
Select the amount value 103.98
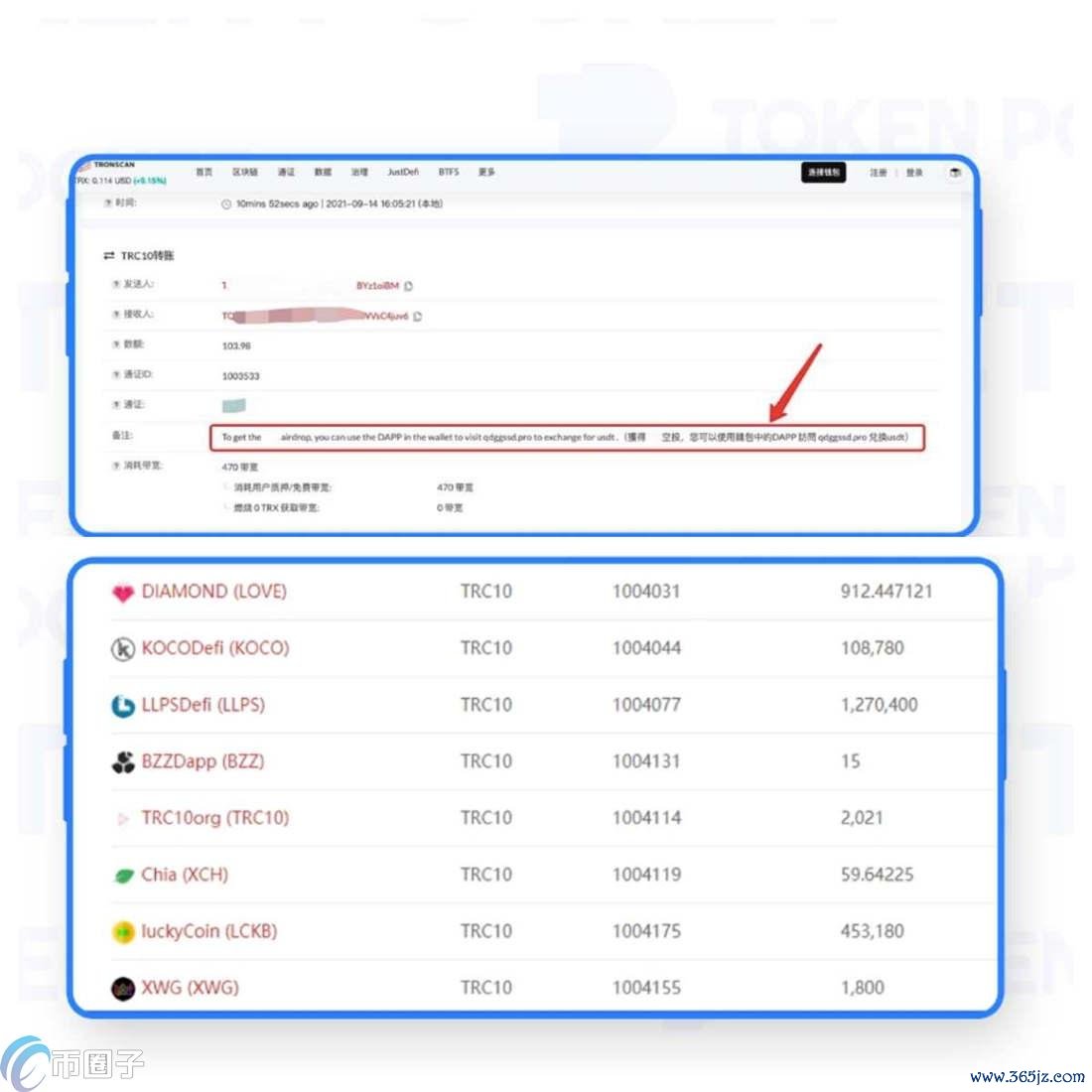(x=236, y=346)
